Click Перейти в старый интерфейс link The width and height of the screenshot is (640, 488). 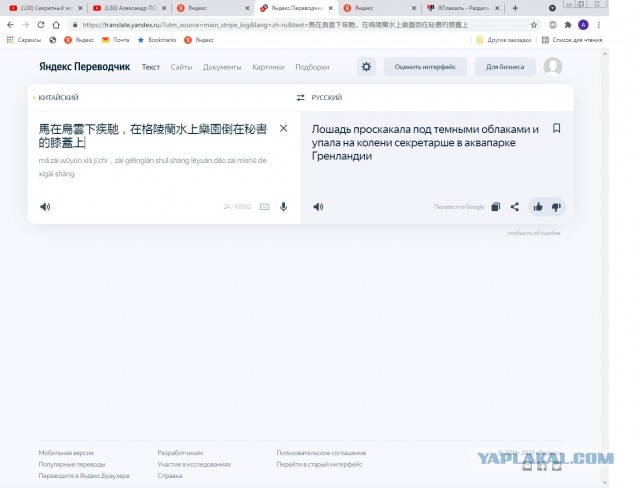pos(319,464)
